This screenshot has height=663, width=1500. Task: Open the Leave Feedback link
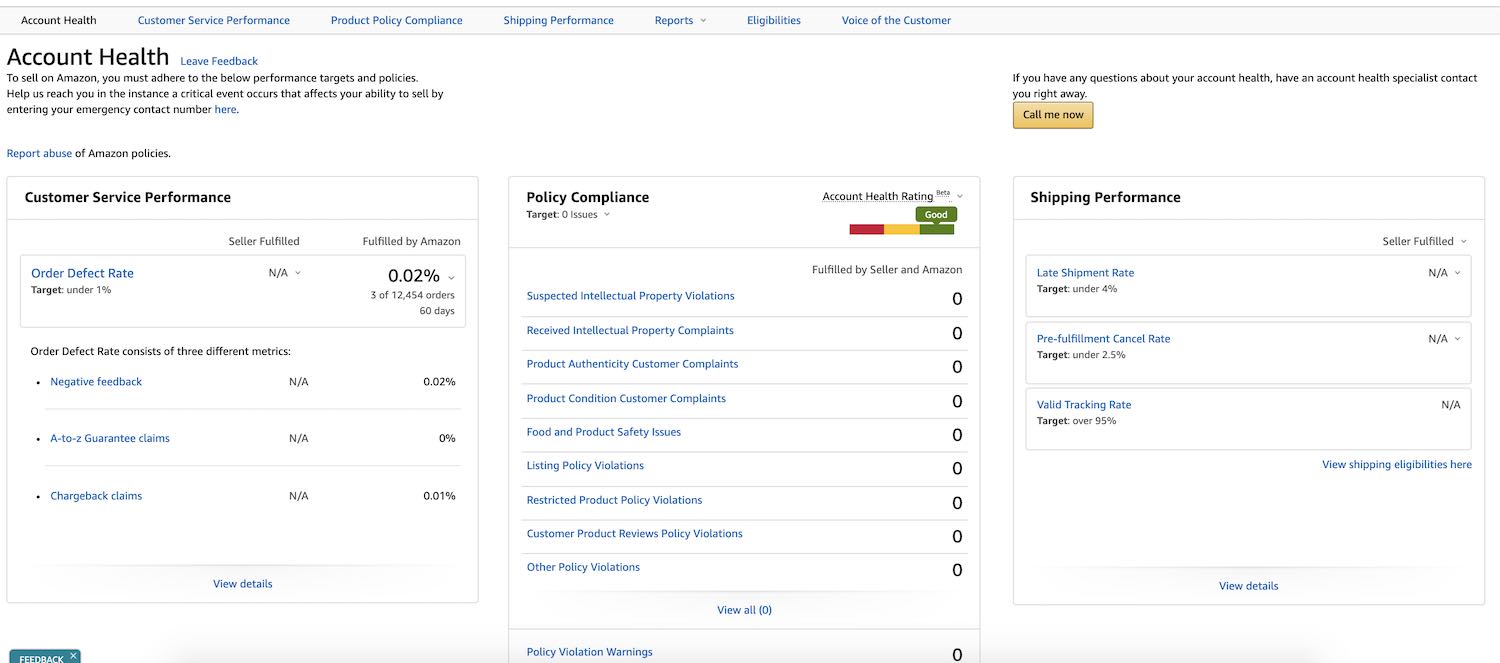pos(219,61)
